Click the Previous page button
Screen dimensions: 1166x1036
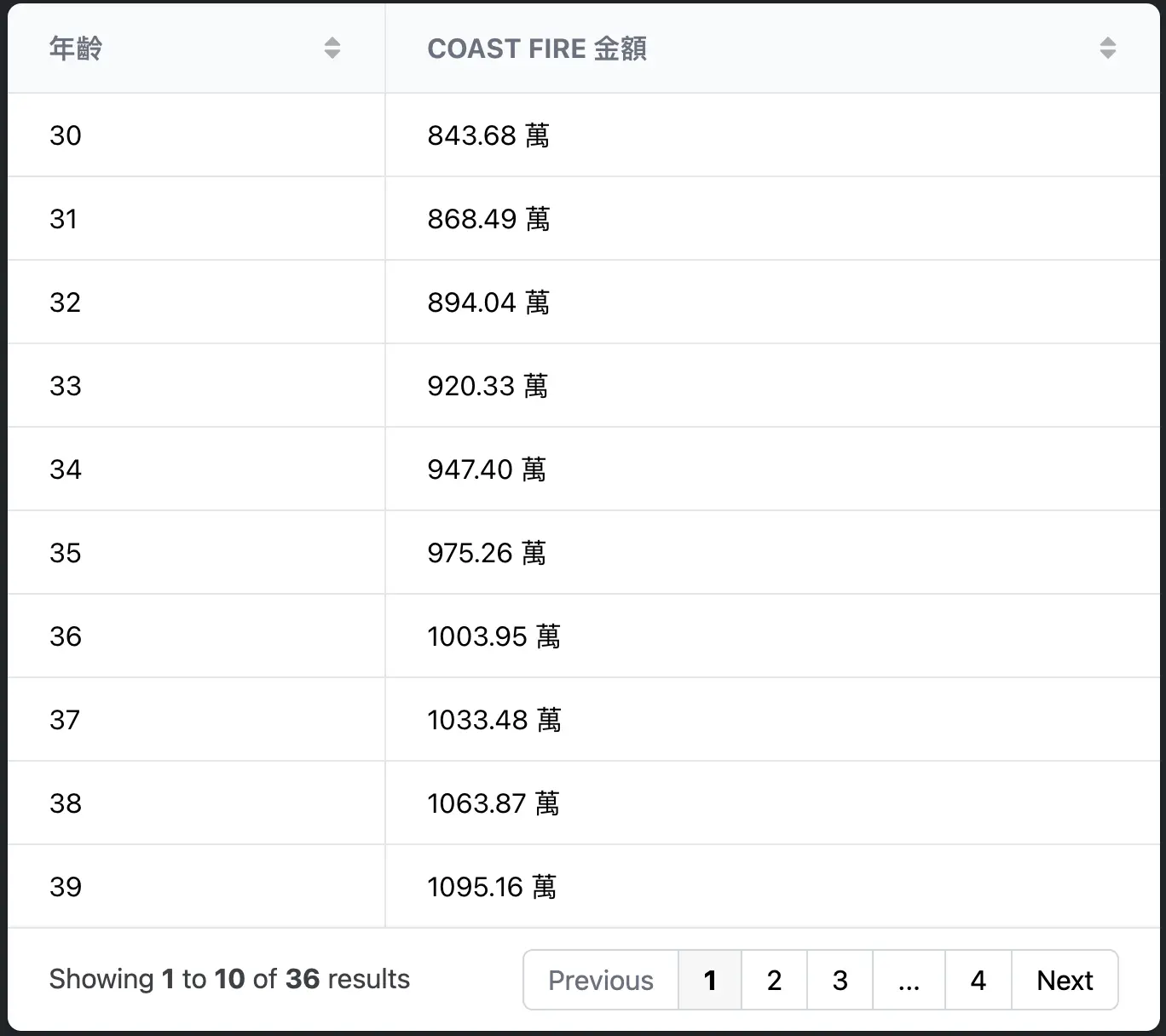coord(601,980)
